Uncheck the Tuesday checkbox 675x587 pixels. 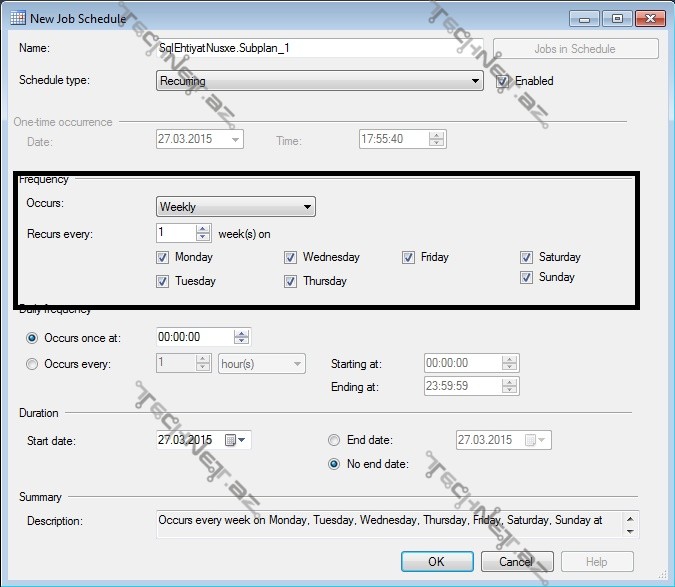pos(162,281)
